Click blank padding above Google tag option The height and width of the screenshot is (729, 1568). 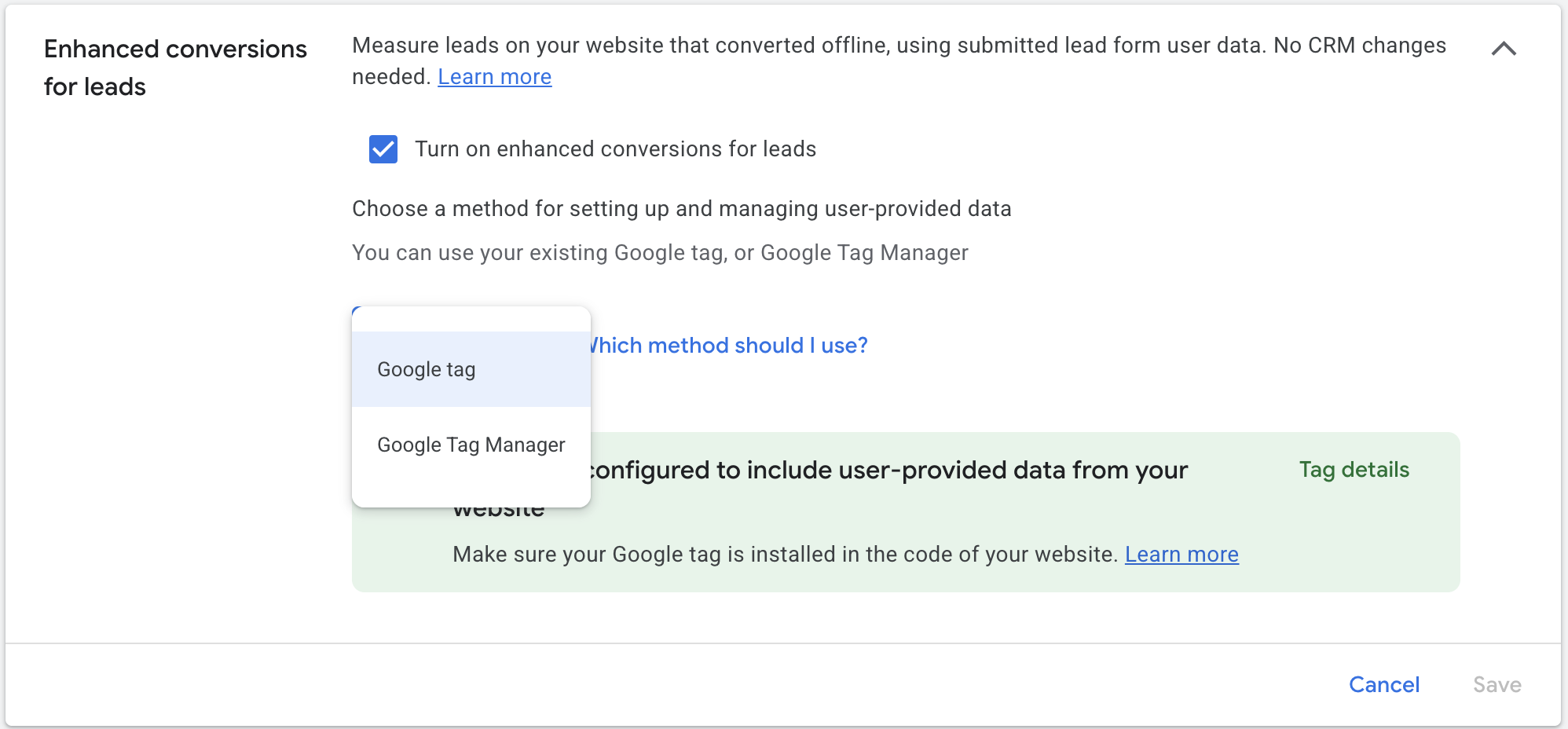(471, 319)
